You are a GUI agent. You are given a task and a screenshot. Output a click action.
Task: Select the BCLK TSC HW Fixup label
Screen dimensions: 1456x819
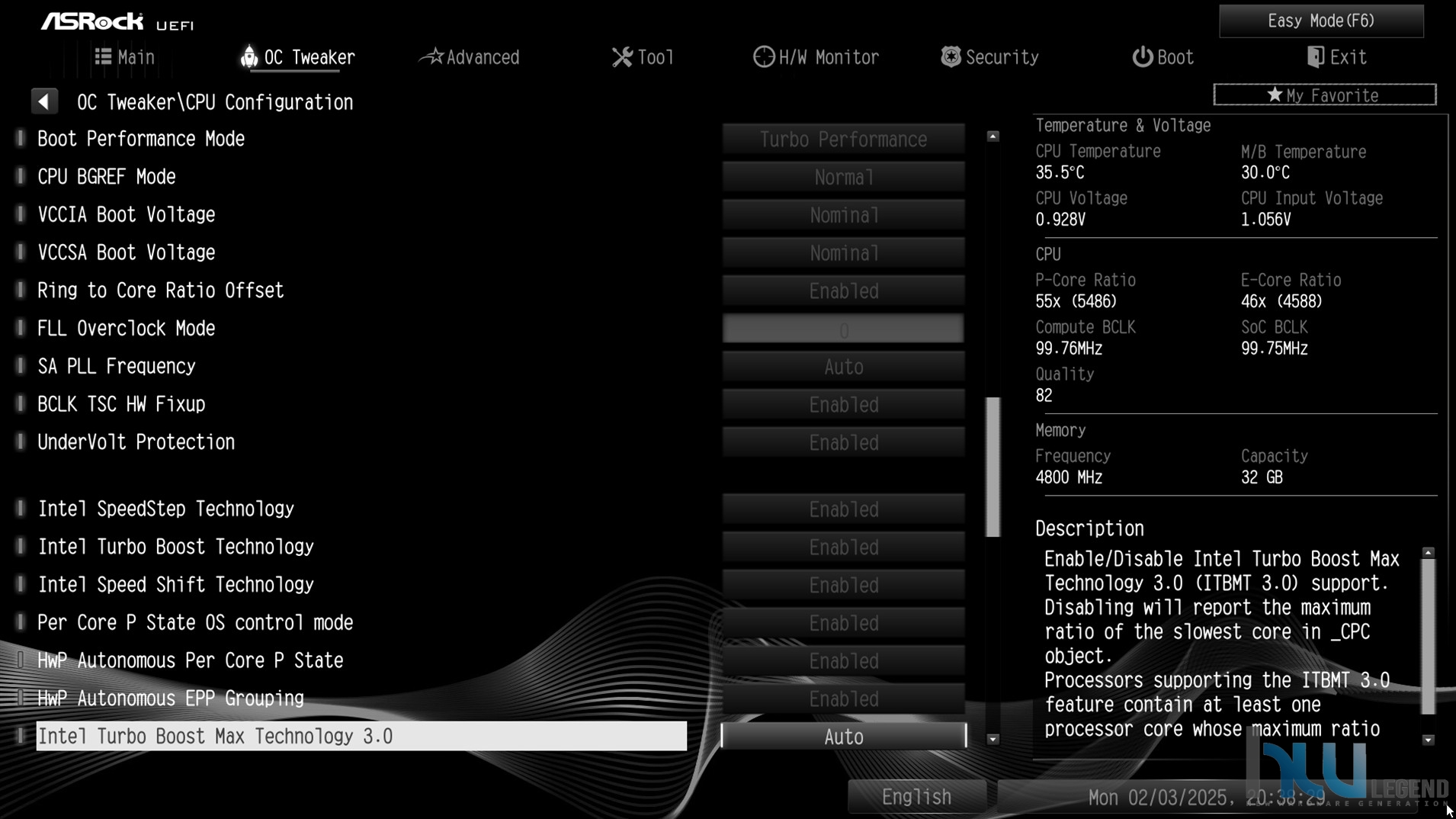pyautogui.click(x=121, y=404)
